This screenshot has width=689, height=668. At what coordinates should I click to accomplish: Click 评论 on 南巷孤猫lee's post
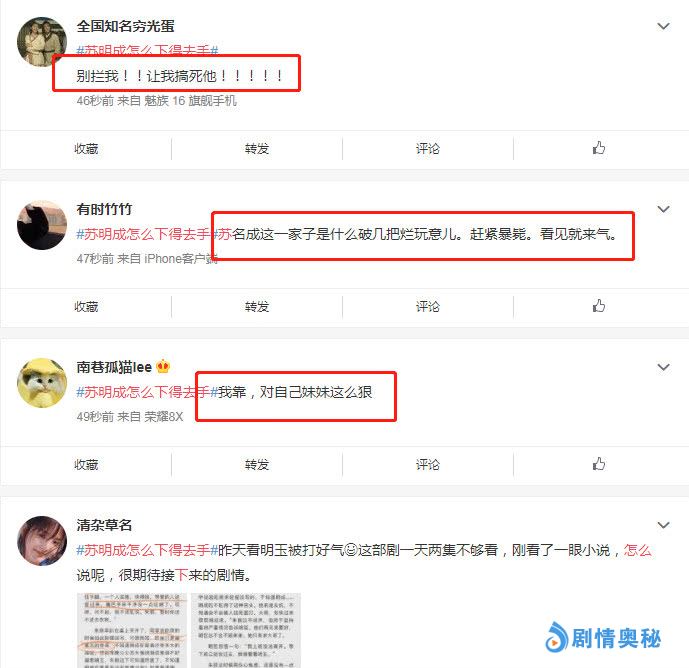point(428,465)
